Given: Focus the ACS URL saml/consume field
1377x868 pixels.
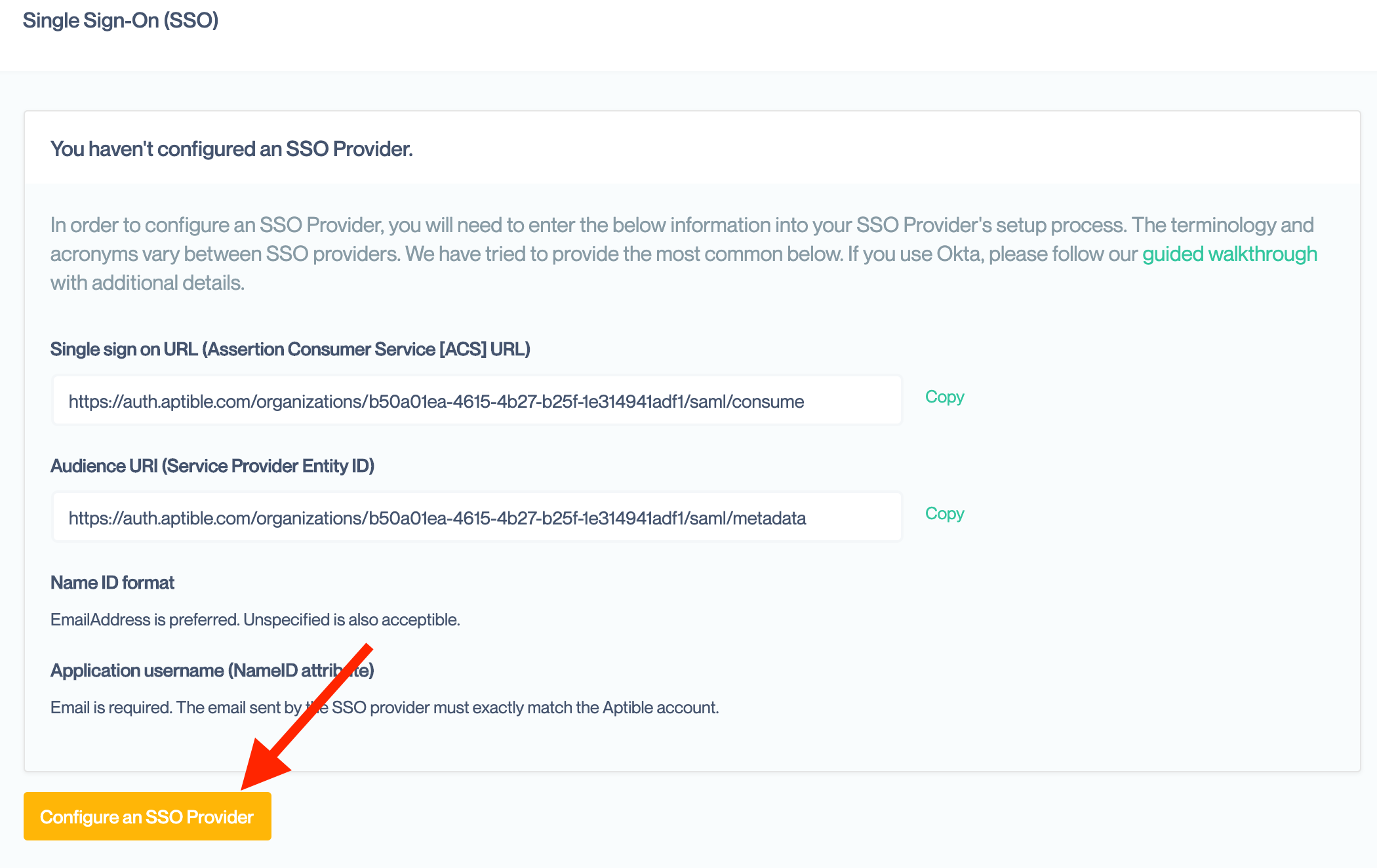Looking at the screenshot, I should (x=477, y=401).
